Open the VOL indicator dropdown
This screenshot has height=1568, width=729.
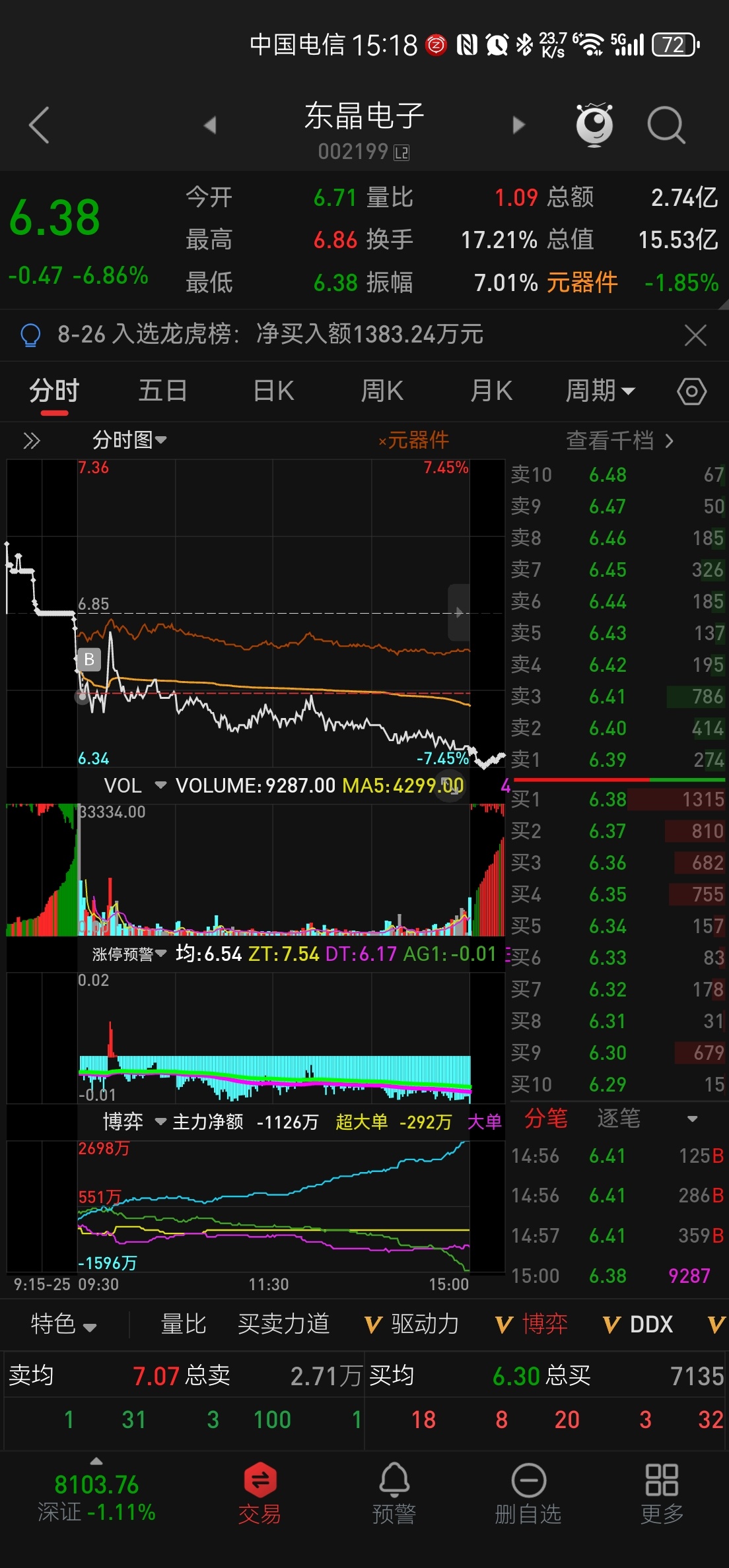135,785
